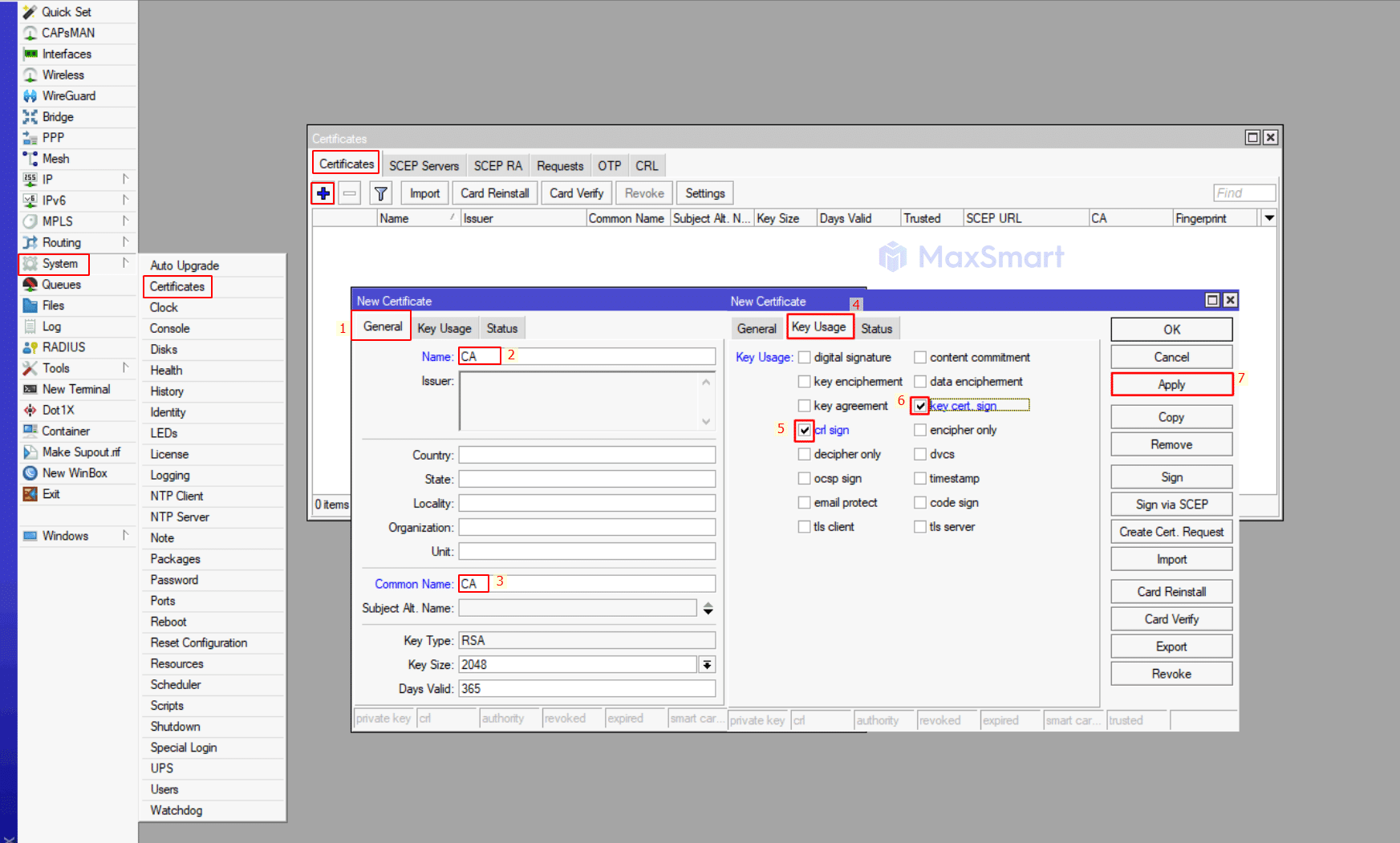Tick the code sign checkbox
Viewport: 1400px width, 843px height.
click(x=920, y=503)
